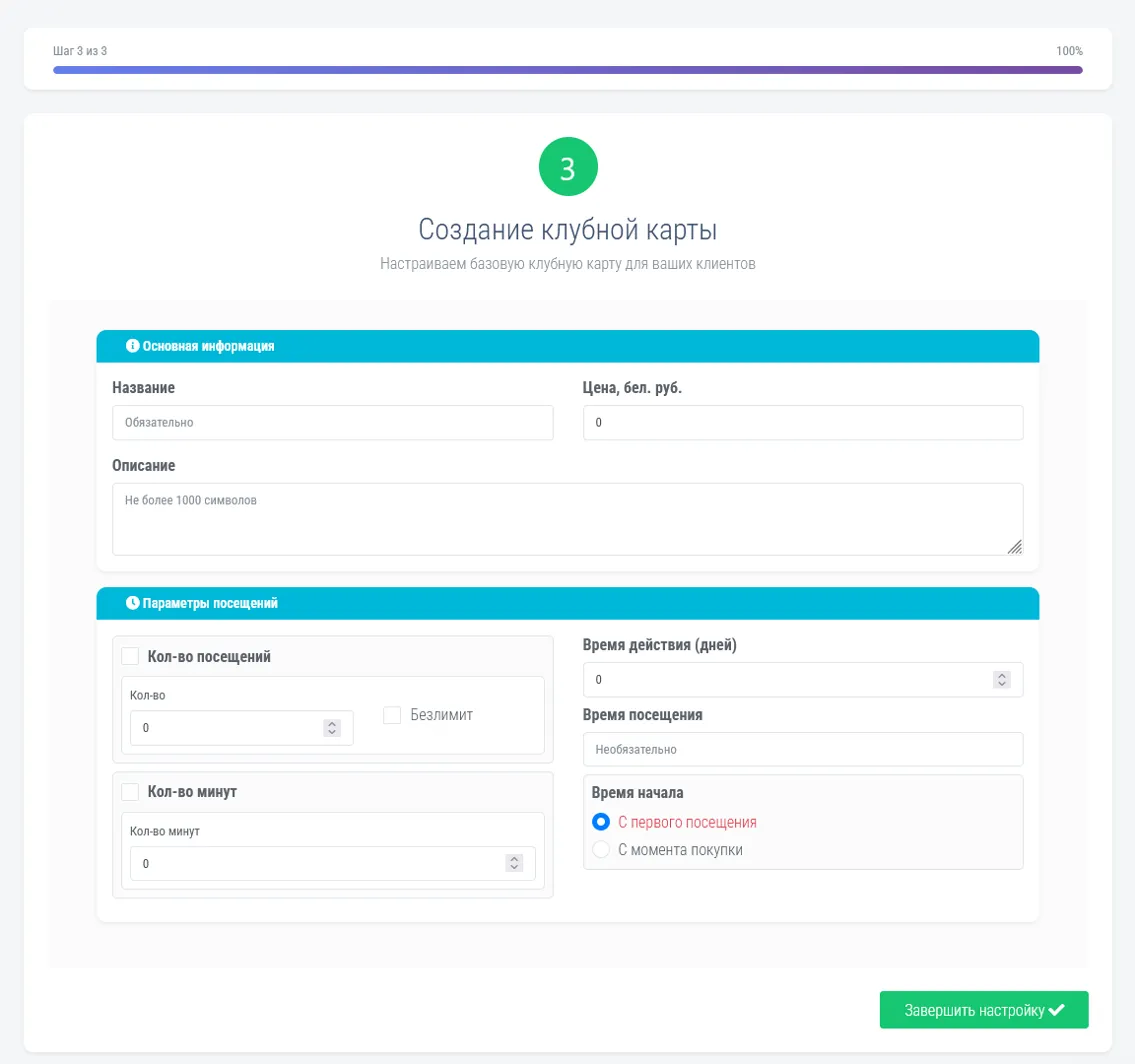Click the Параметры посещений section header
Viewport: 1135px width, 1064px height.
tap(568, 603)
